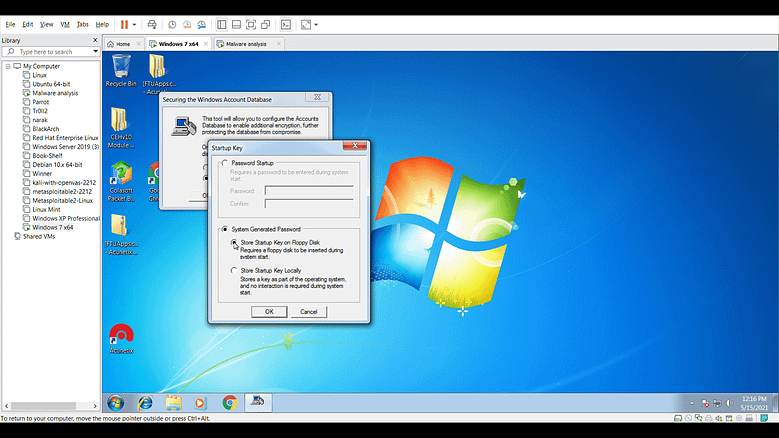The image size is (779, 438).
Task: Click the network tray icon
Action: tap(717, 403)
